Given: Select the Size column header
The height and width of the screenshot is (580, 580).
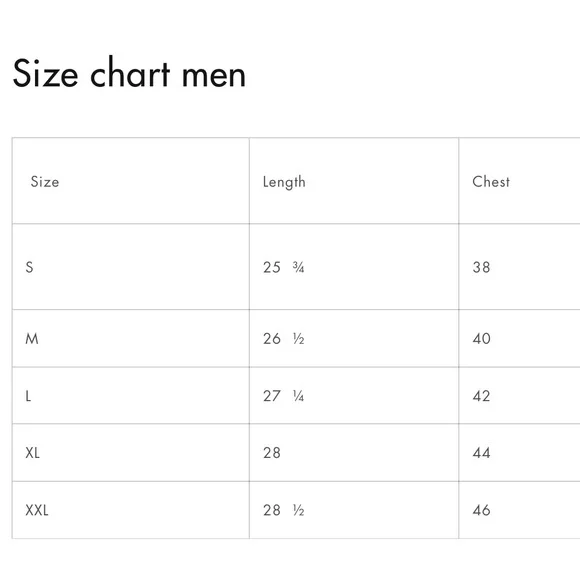Looking at the screenshot, I should coord(45,182).
